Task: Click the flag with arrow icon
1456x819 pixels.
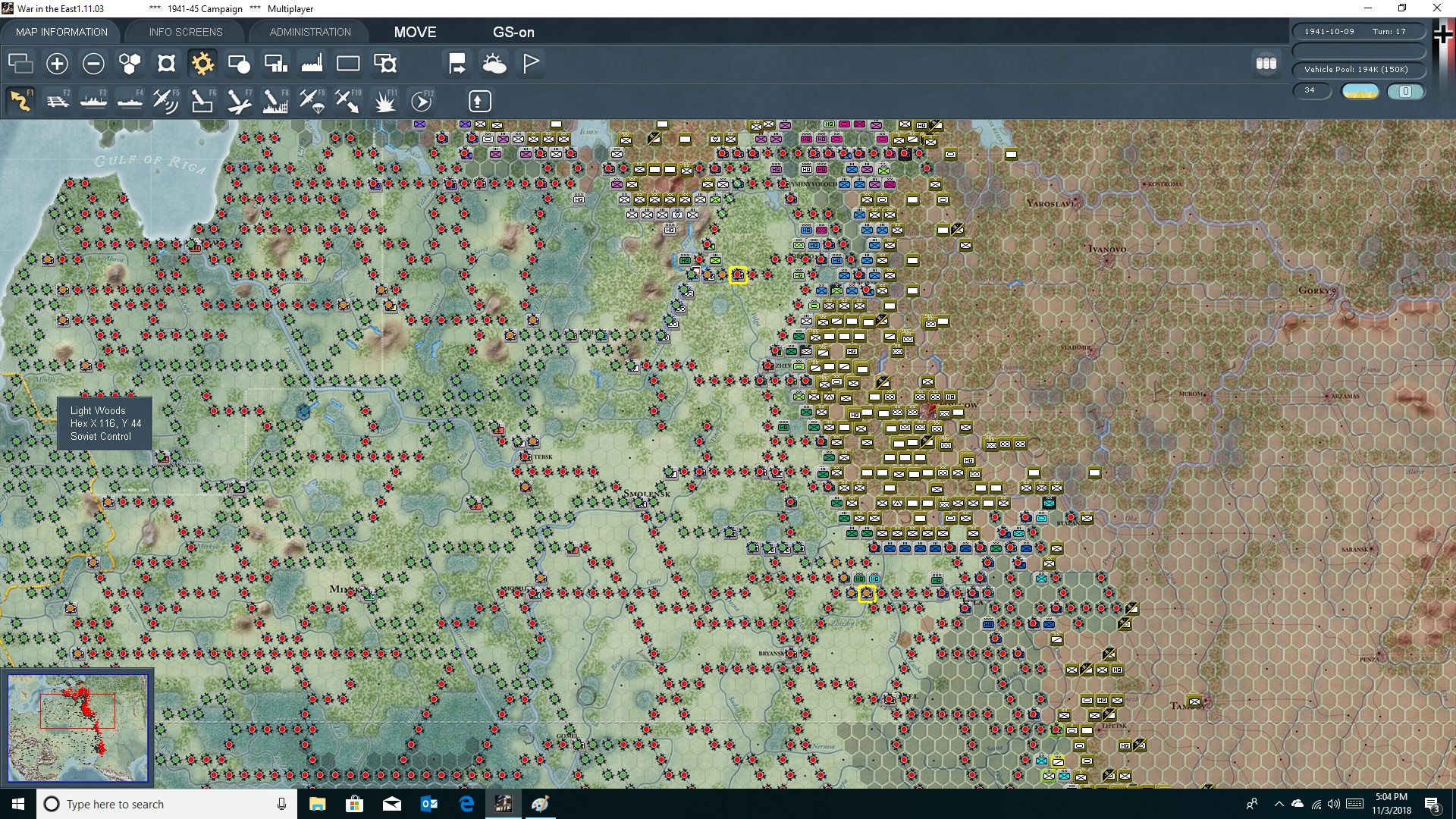Action: pyautogui.click(x=457, y=64)
